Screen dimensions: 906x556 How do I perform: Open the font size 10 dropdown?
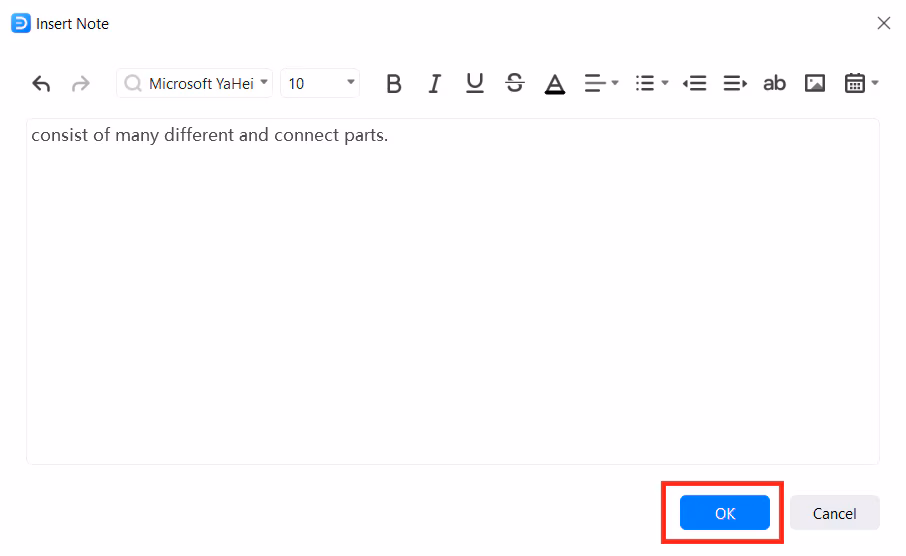click(x=320, y=84)
